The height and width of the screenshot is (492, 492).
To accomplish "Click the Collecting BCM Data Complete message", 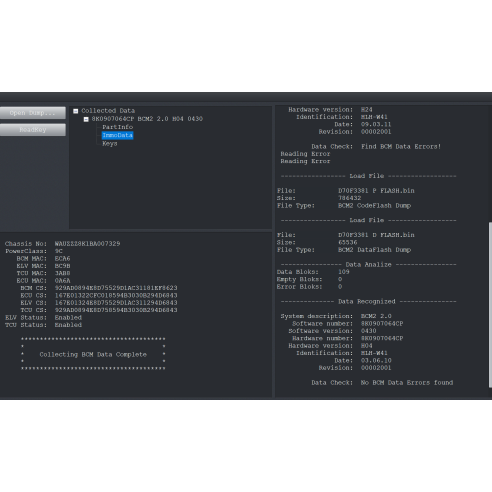I will coord(93,355).
